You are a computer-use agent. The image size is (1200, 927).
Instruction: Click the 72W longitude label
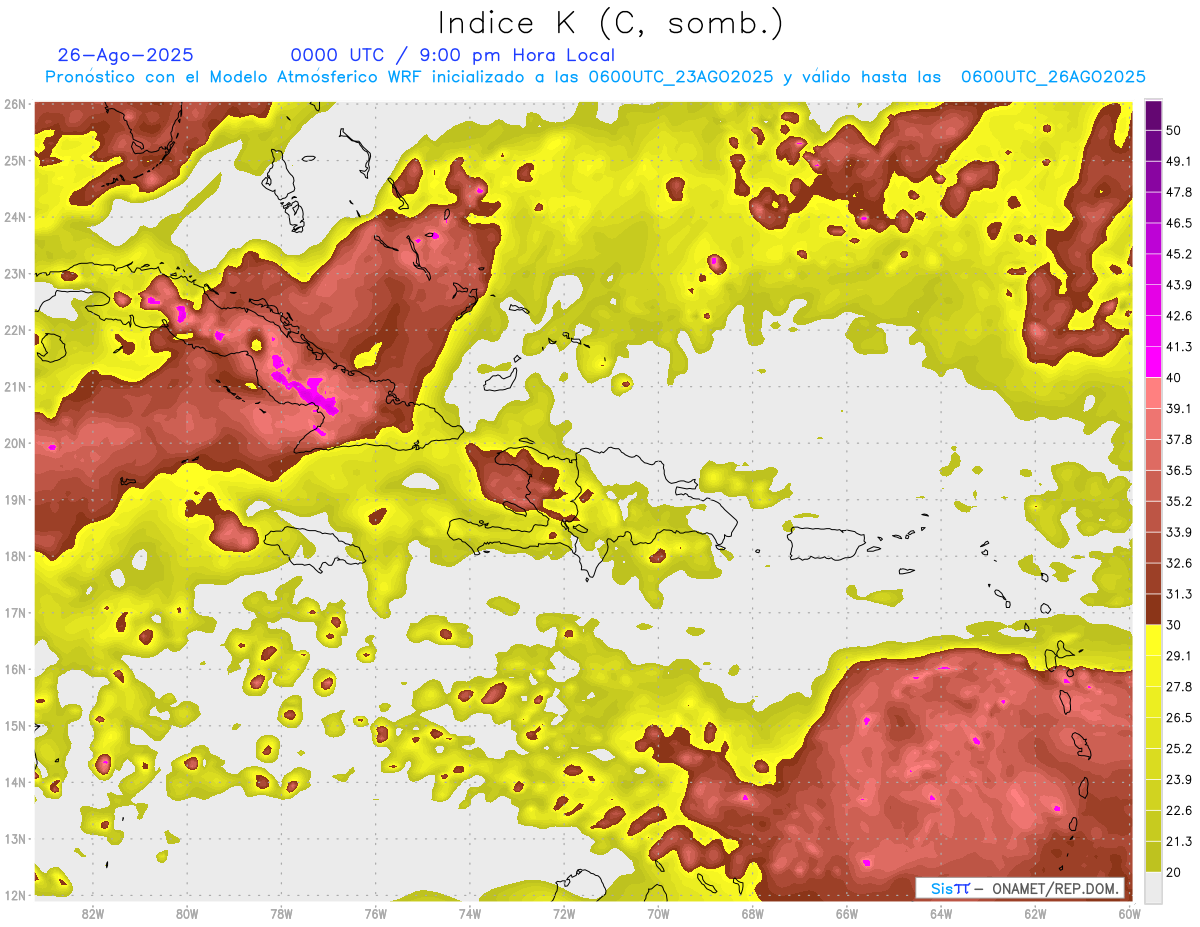(x=564, y=914)
